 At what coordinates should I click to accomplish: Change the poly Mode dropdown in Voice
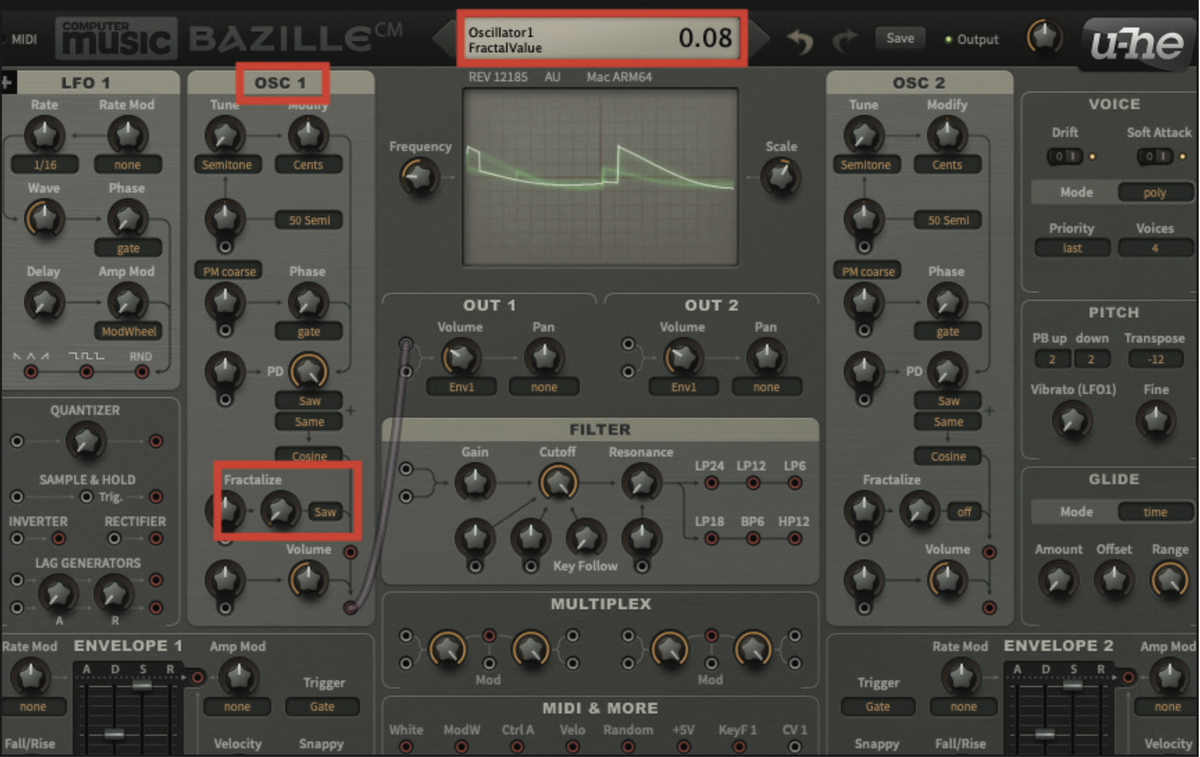click(x=1155, y=192)
